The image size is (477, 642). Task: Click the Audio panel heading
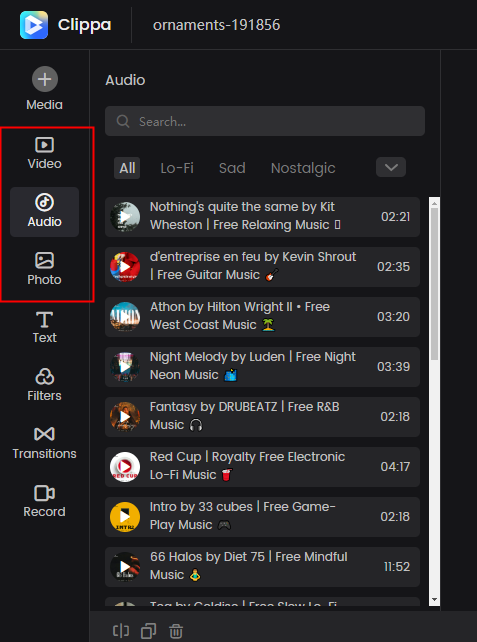pyautogui.click(x=125, y=80)
